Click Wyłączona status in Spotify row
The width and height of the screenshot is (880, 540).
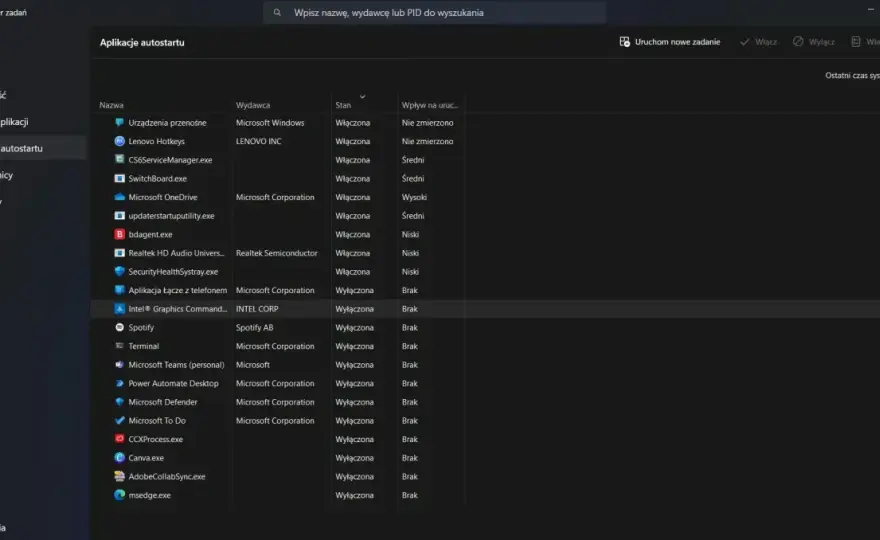(x=354, y=327)
